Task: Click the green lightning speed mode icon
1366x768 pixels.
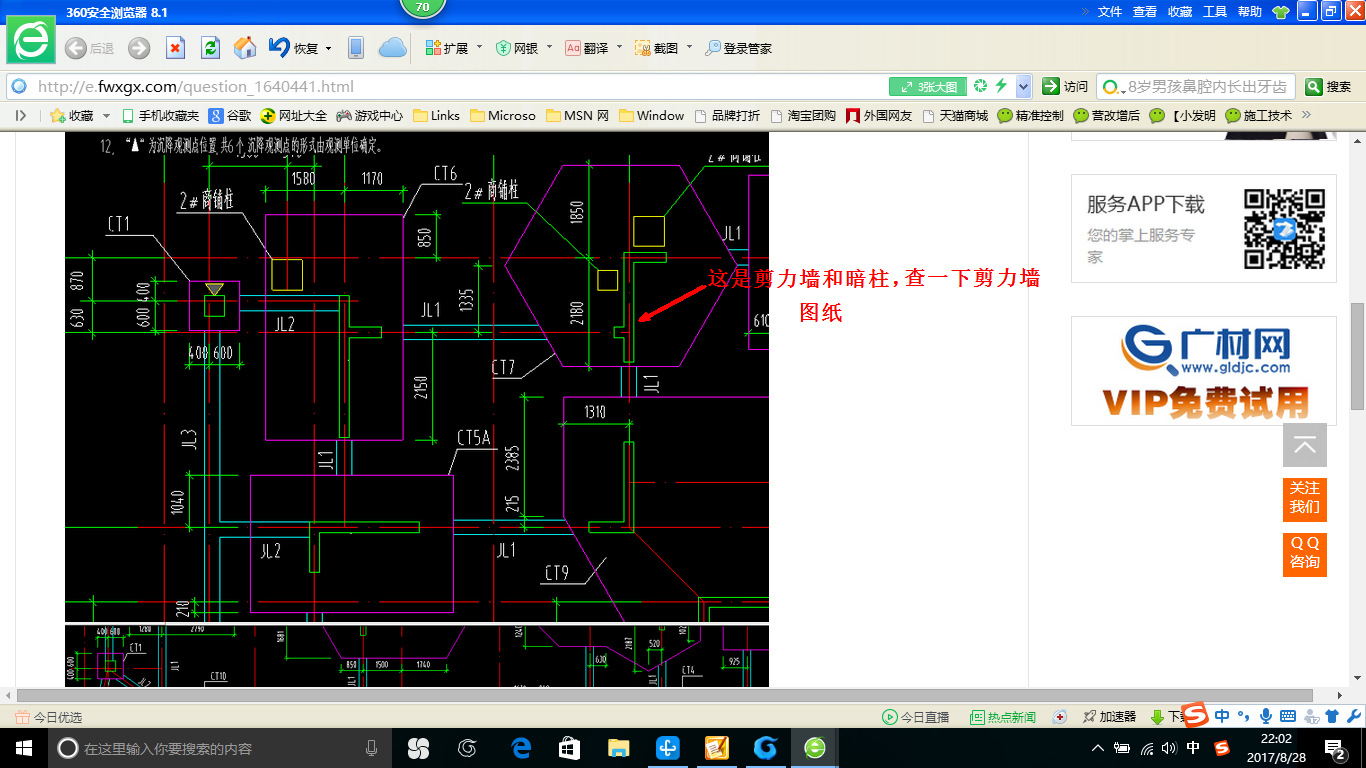Action: click(1001, 86)
